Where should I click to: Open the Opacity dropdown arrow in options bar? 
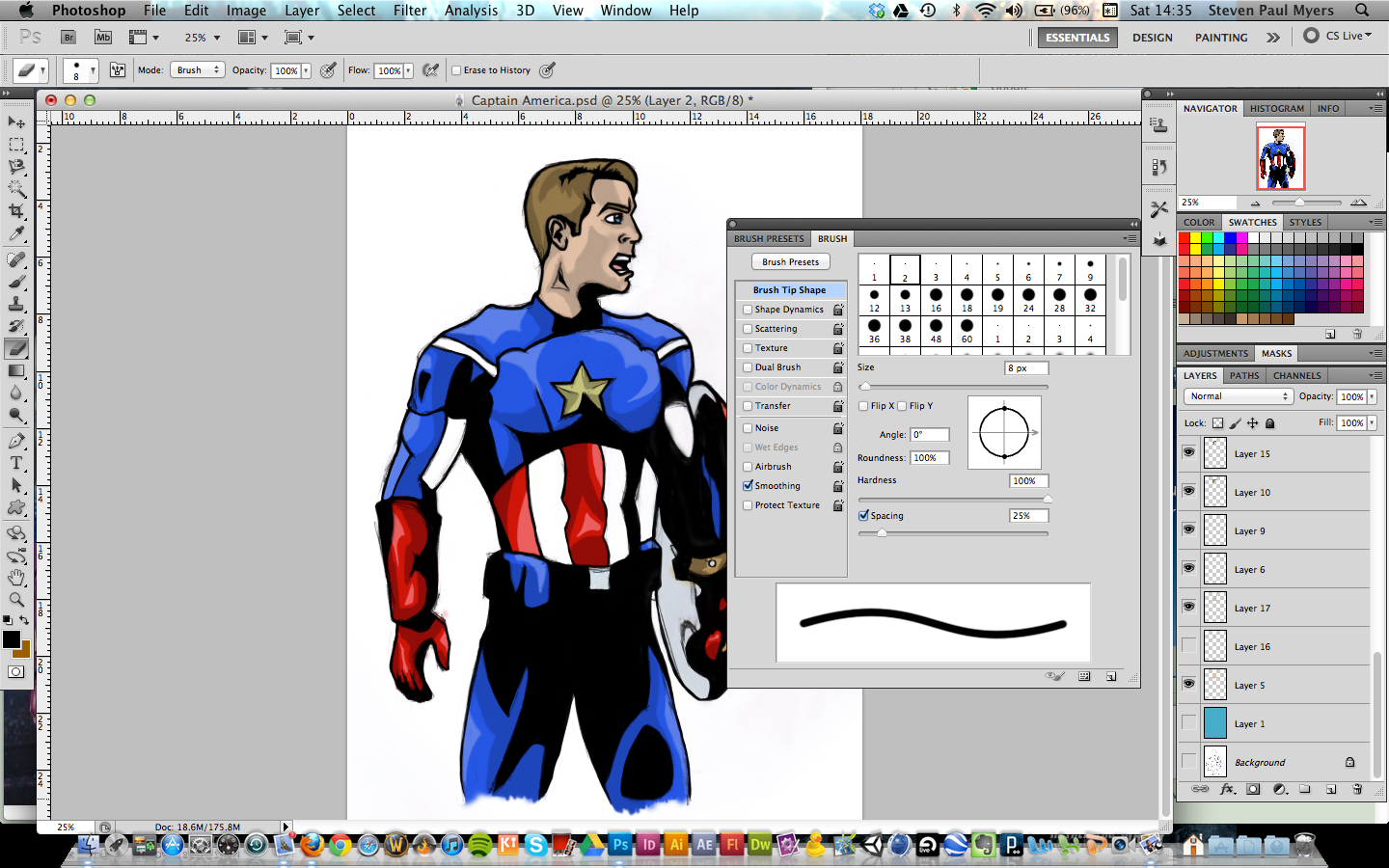(306, 70)
